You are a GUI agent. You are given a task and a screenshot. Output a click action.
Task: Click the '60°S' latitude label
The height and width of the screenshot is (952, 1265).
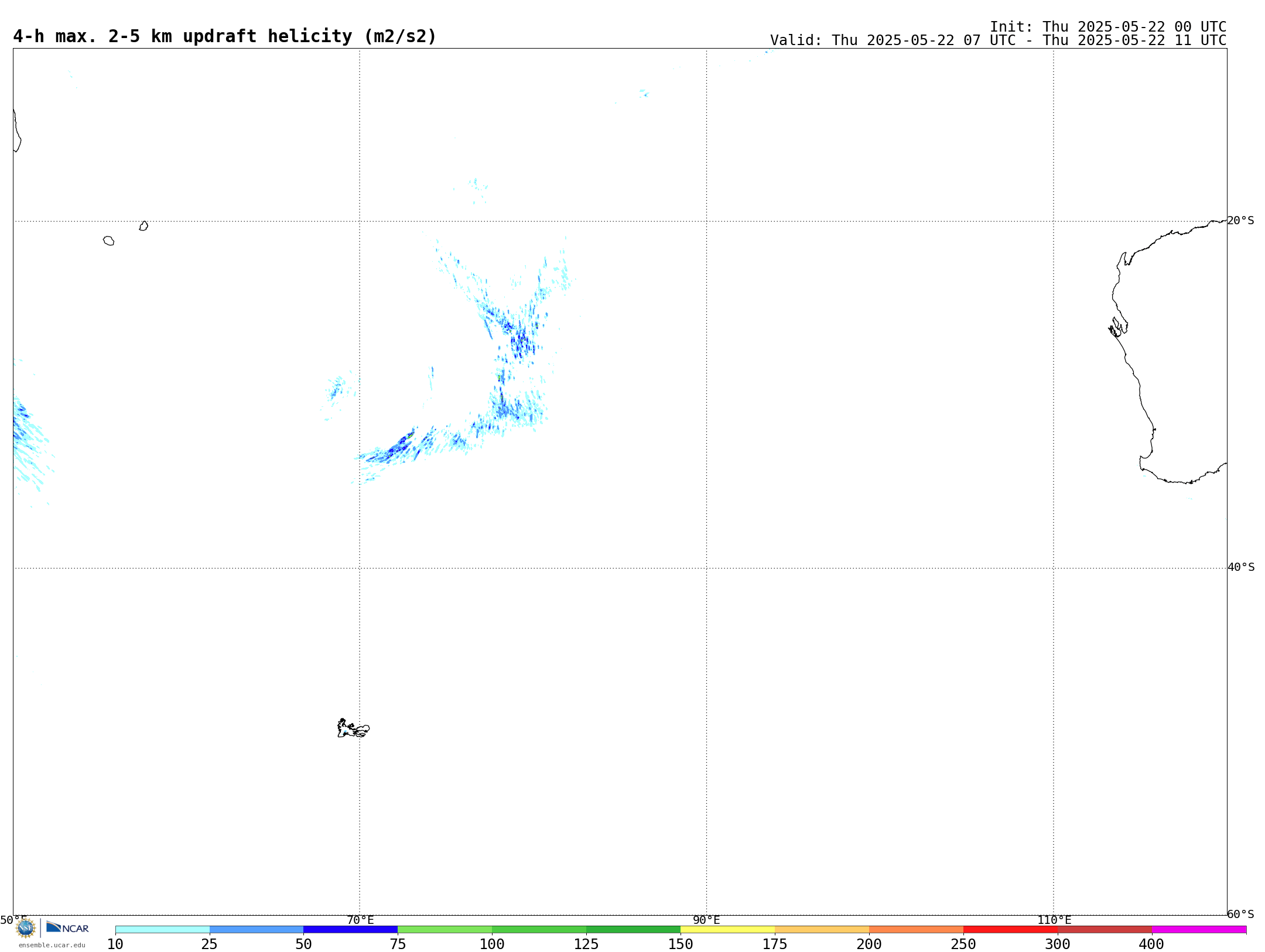point(1241,914)
